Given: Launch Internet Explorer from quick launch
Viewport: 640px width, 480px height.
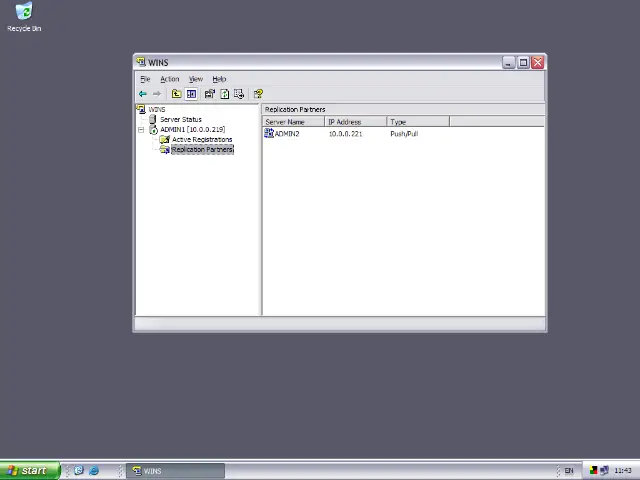Looking at the screenshot, I should [x=94, y=470].
